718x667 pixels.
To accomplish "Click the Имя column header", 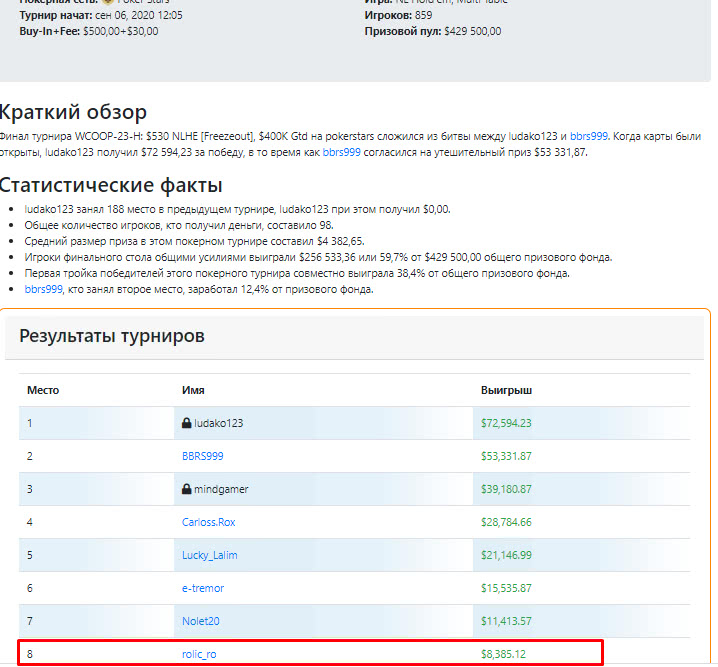I will point(193,390).
